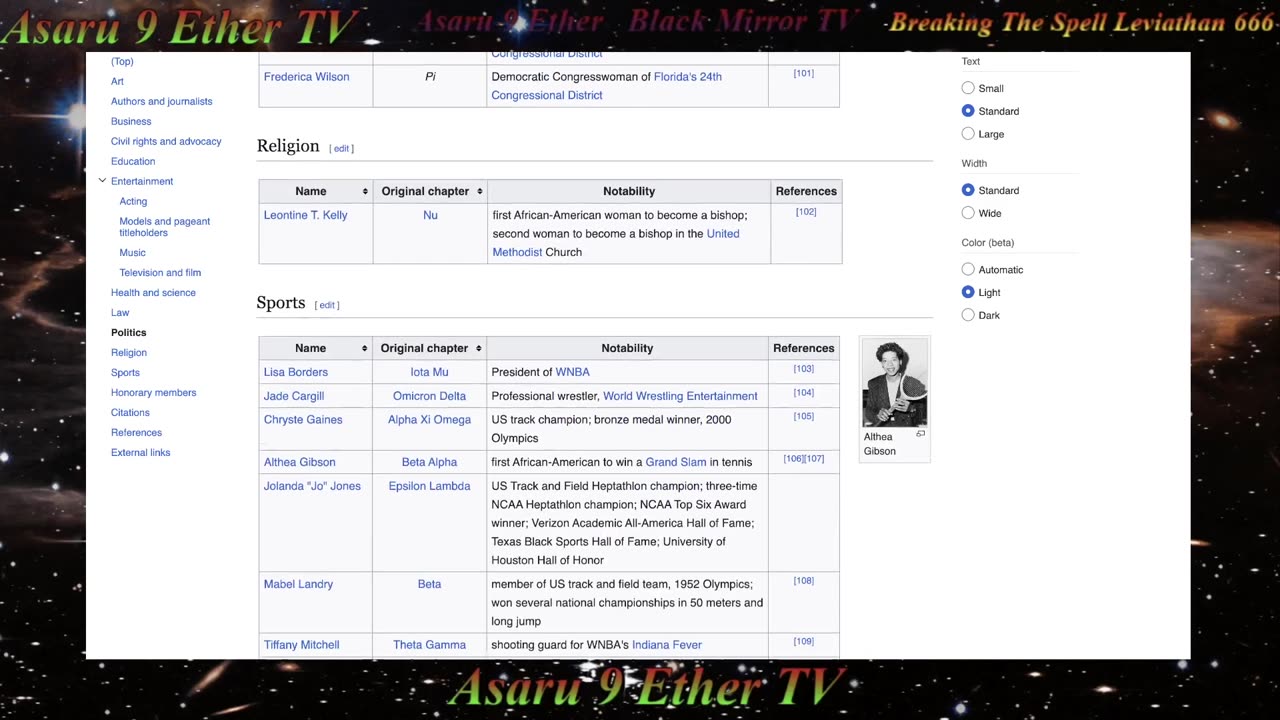
Task: Open the Beta Alpha chapter link
Action: point(429,462)
